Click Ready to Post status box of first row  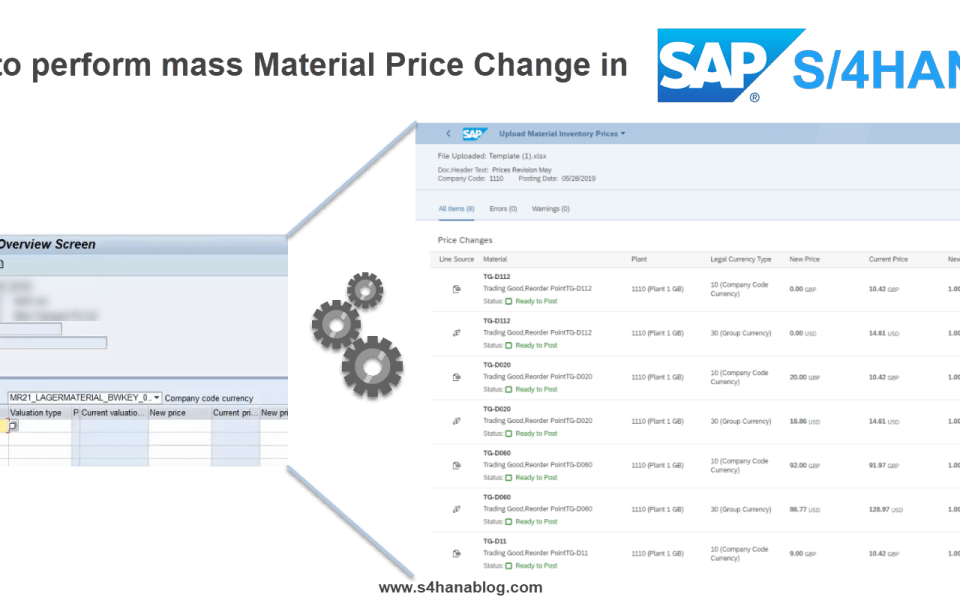508,301
